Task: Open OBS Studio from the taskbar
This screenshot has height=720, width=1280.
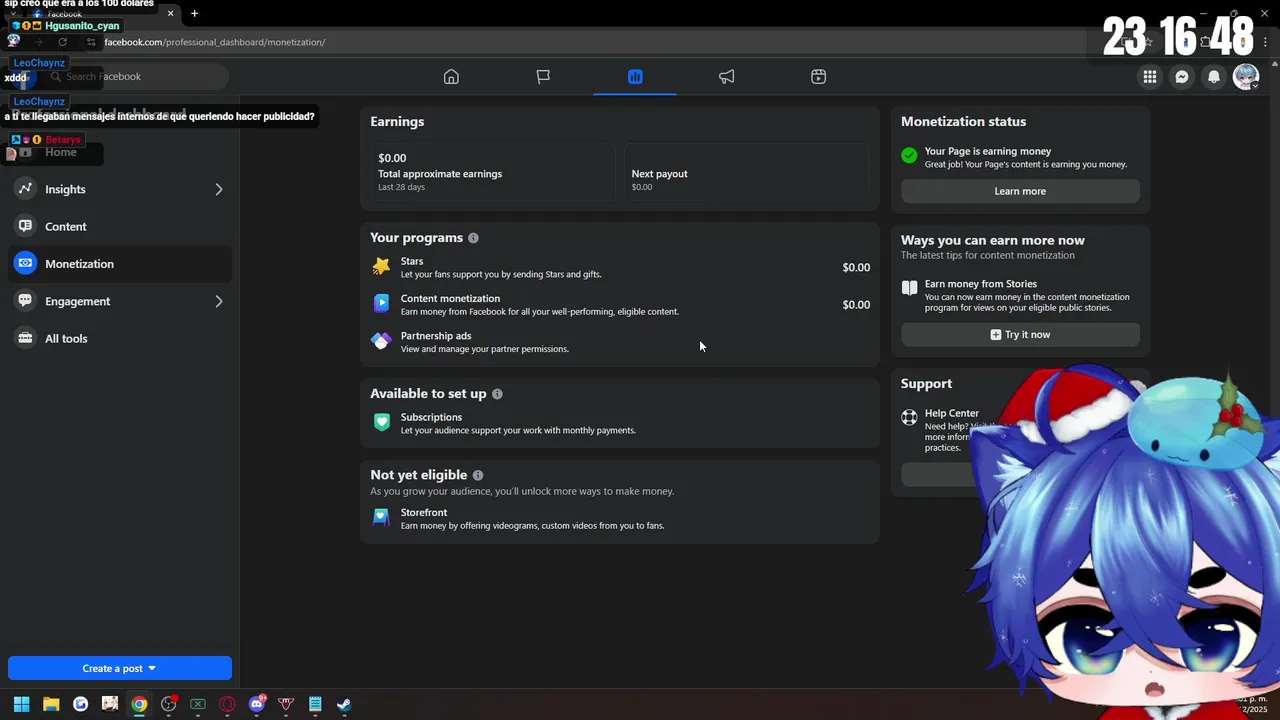Action: click(x=169, y=704)
